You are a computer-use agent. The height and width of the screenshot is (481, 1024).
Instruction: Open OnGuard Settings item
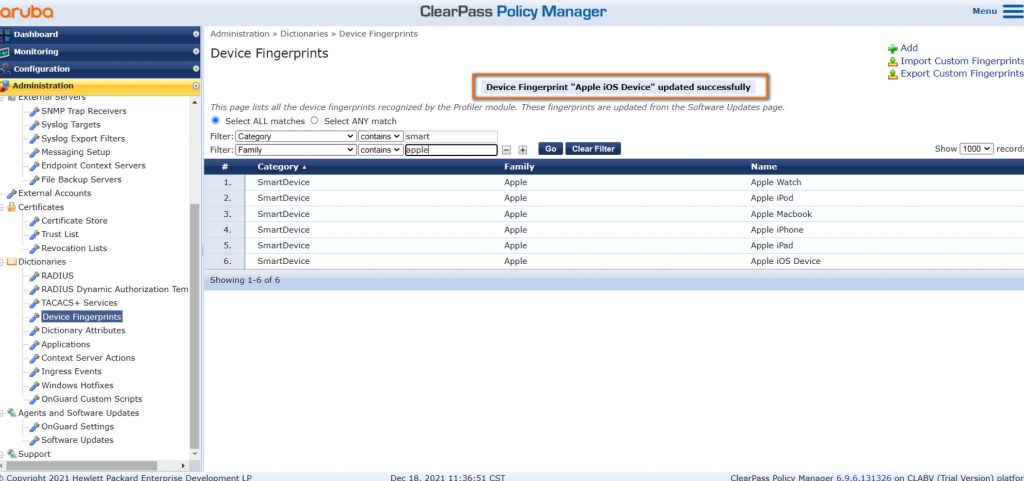[x=77, y=427]
